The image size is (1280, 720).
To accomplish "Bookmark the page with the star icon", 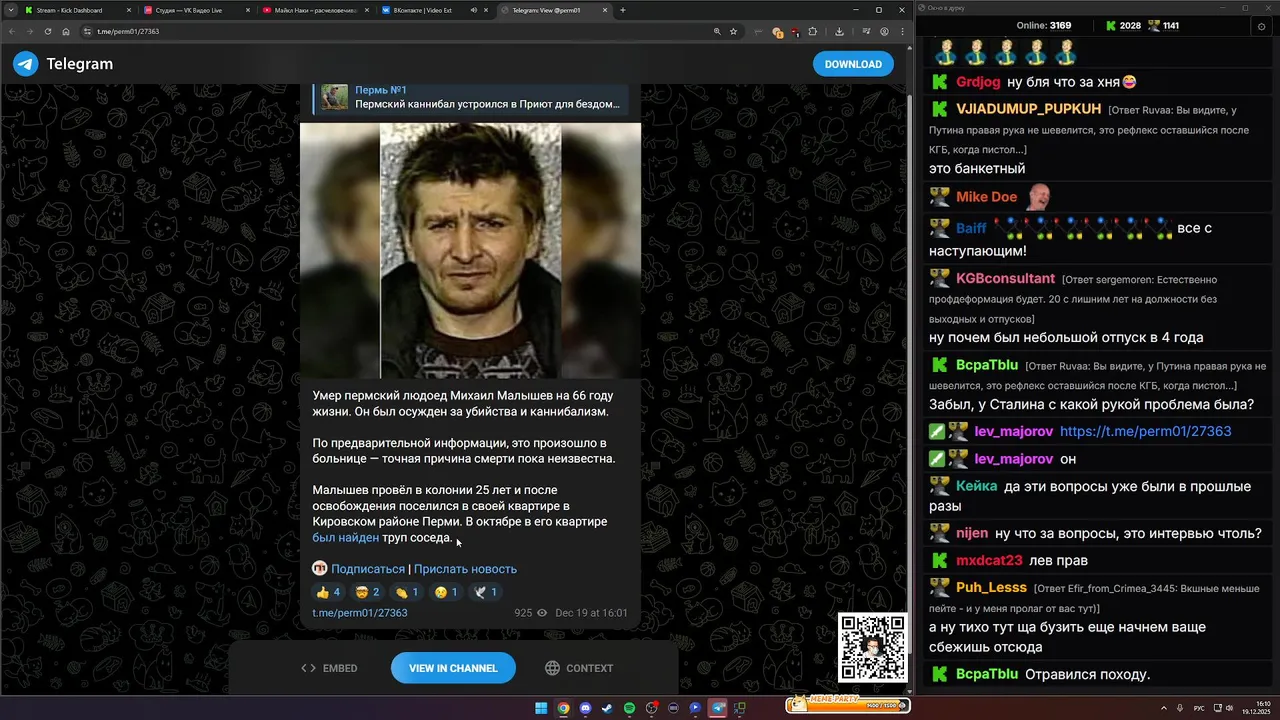I will 733,31.
